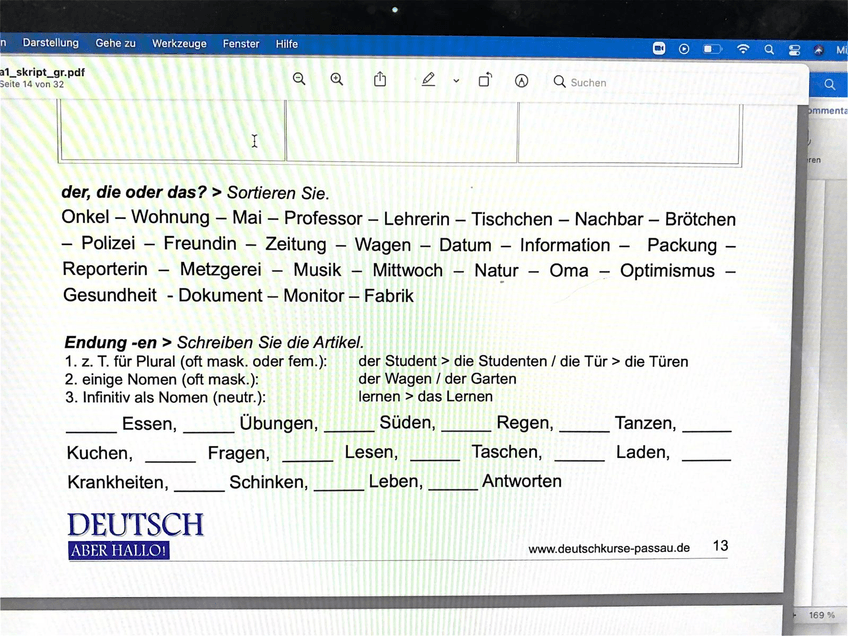Open the Hilfe menu
The width and height of the screenshot is (848, 636).
[x=287, y=44]
